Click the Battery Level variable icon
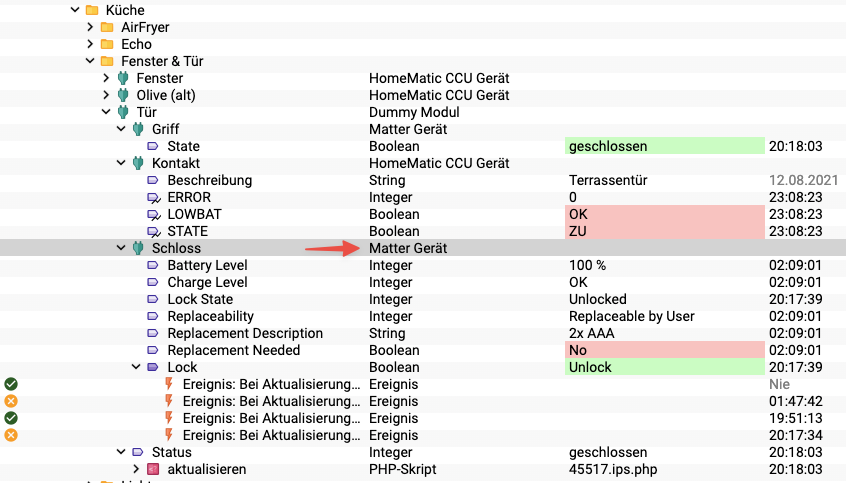 [154, 265]
